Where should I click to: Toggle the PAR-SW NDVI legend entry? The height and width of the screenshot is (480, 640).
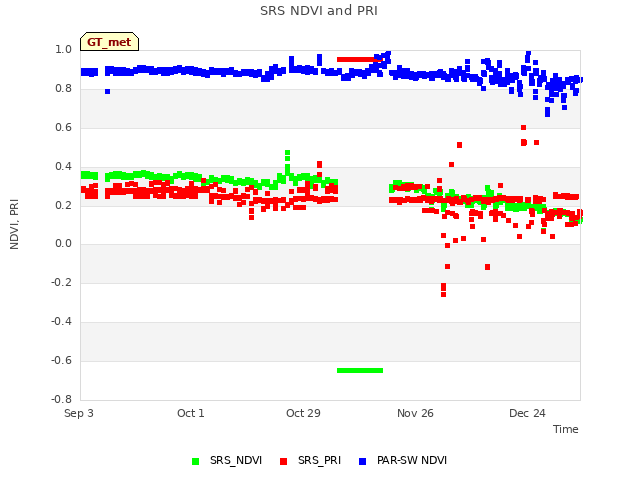pos(403,460)
